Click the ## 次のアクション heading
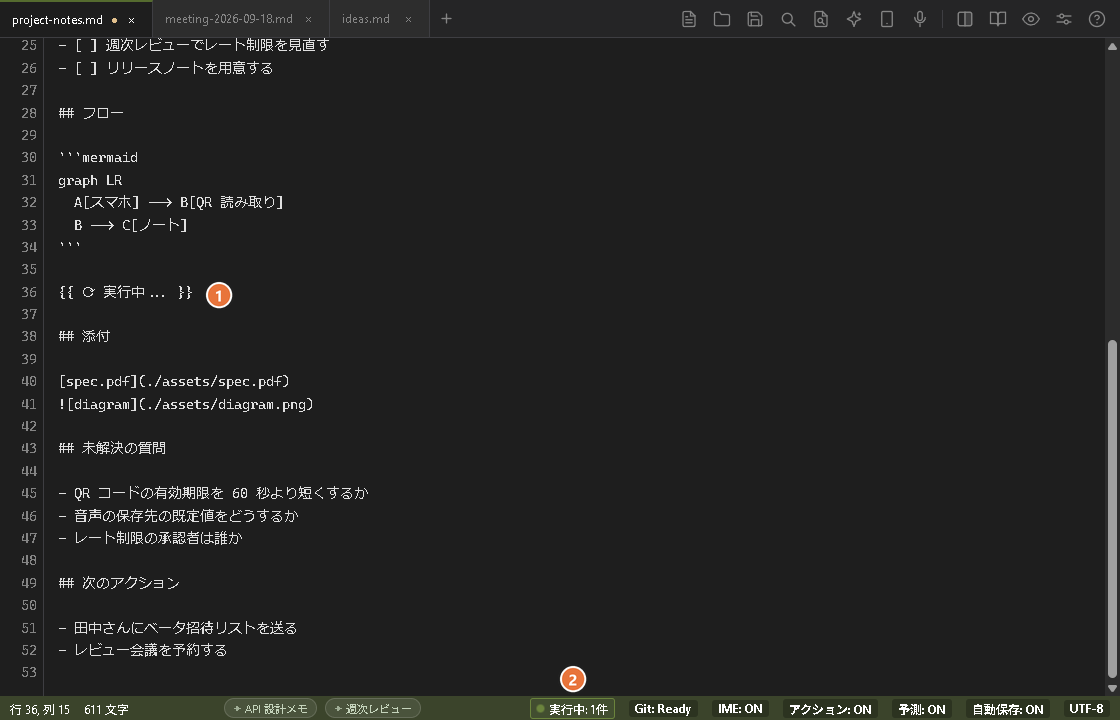This screenshot has width=1120, height=720. click(119, 583)
